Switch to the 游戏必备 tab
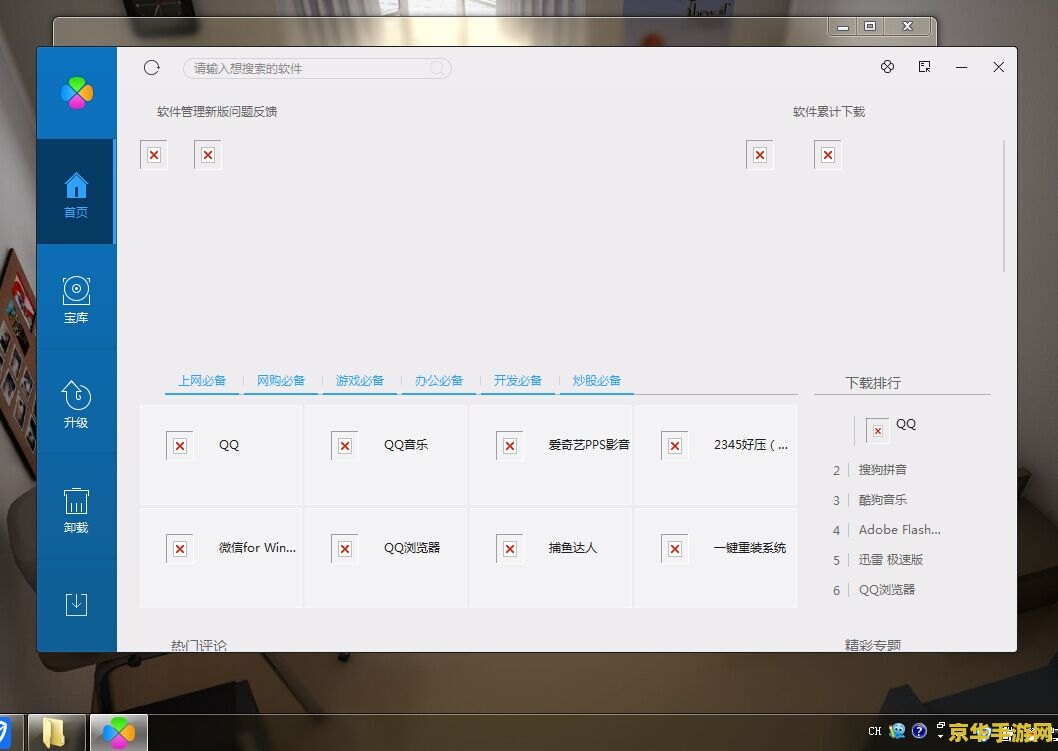 360,381
